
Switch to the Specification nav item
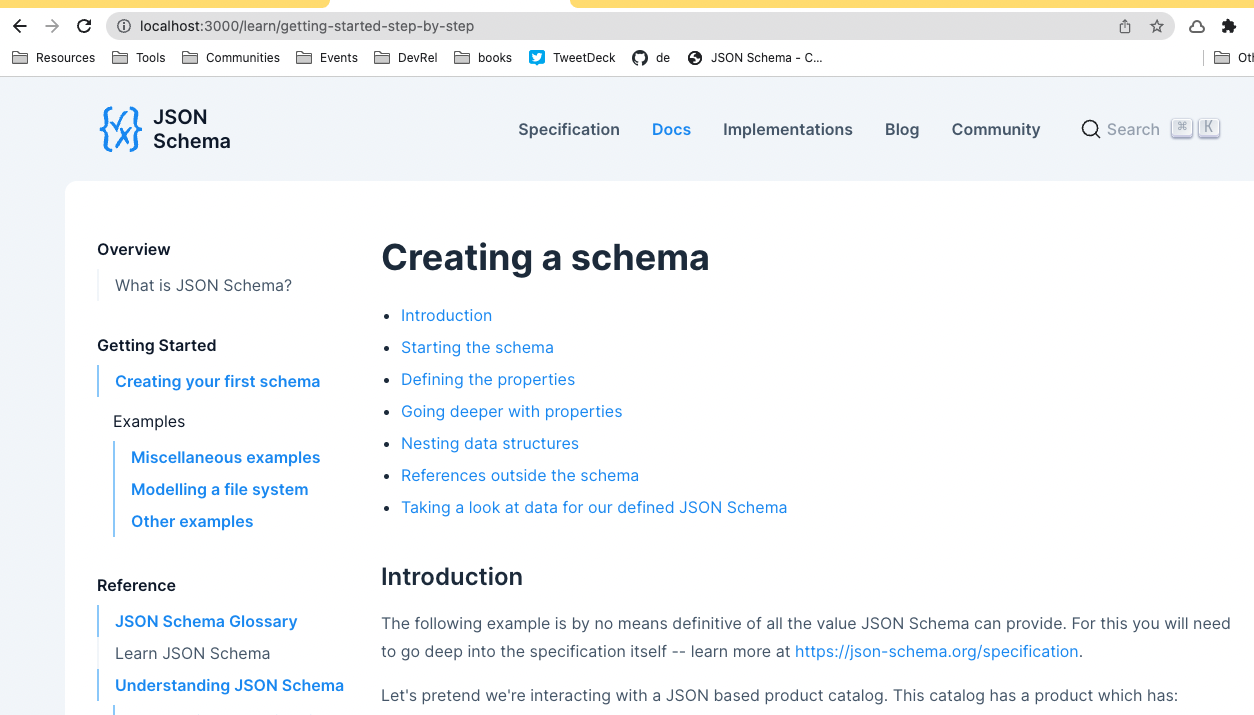(568, 129)
